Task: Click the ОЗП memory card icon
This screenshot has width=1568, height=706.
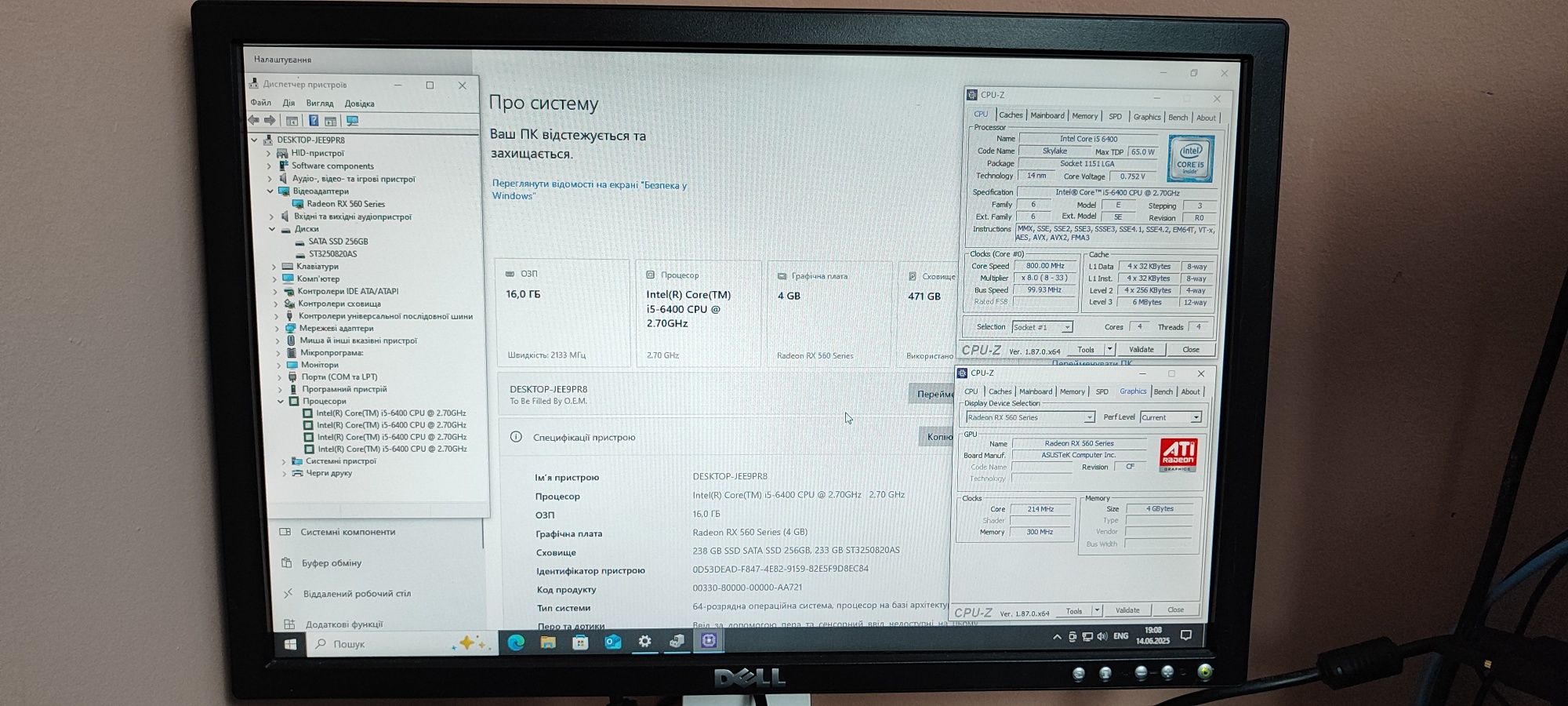Action: point(510,274)
